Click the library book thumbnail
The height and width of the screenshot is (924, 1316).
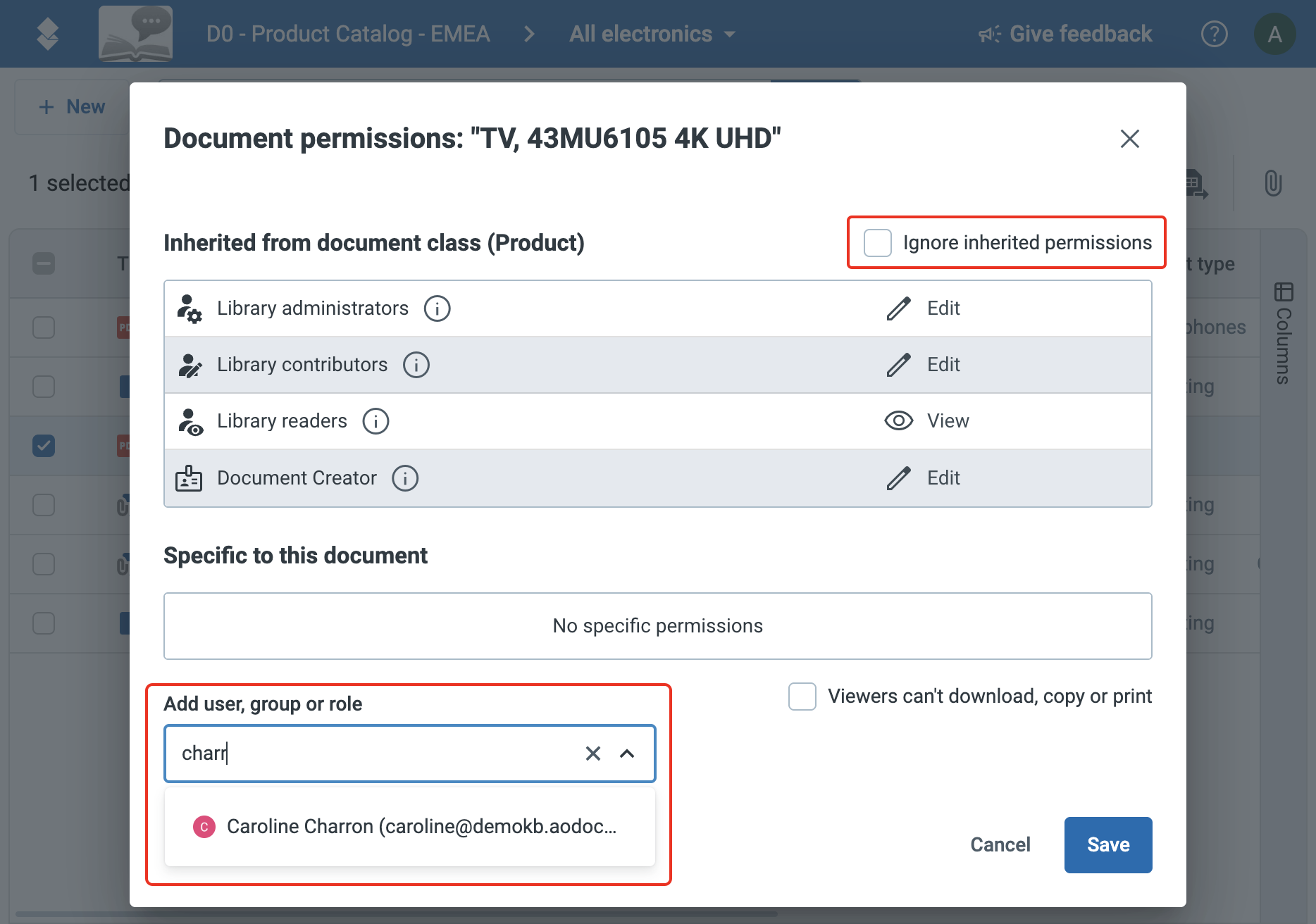coord(136,34)
